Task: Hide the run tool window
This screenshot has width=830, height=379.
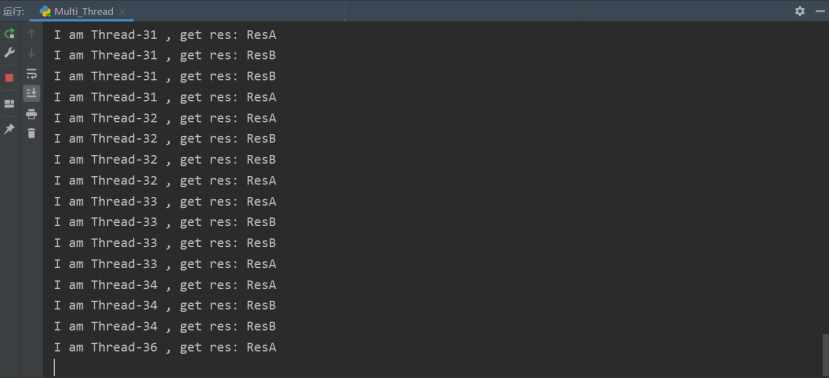Action: (x=820, y=11)
